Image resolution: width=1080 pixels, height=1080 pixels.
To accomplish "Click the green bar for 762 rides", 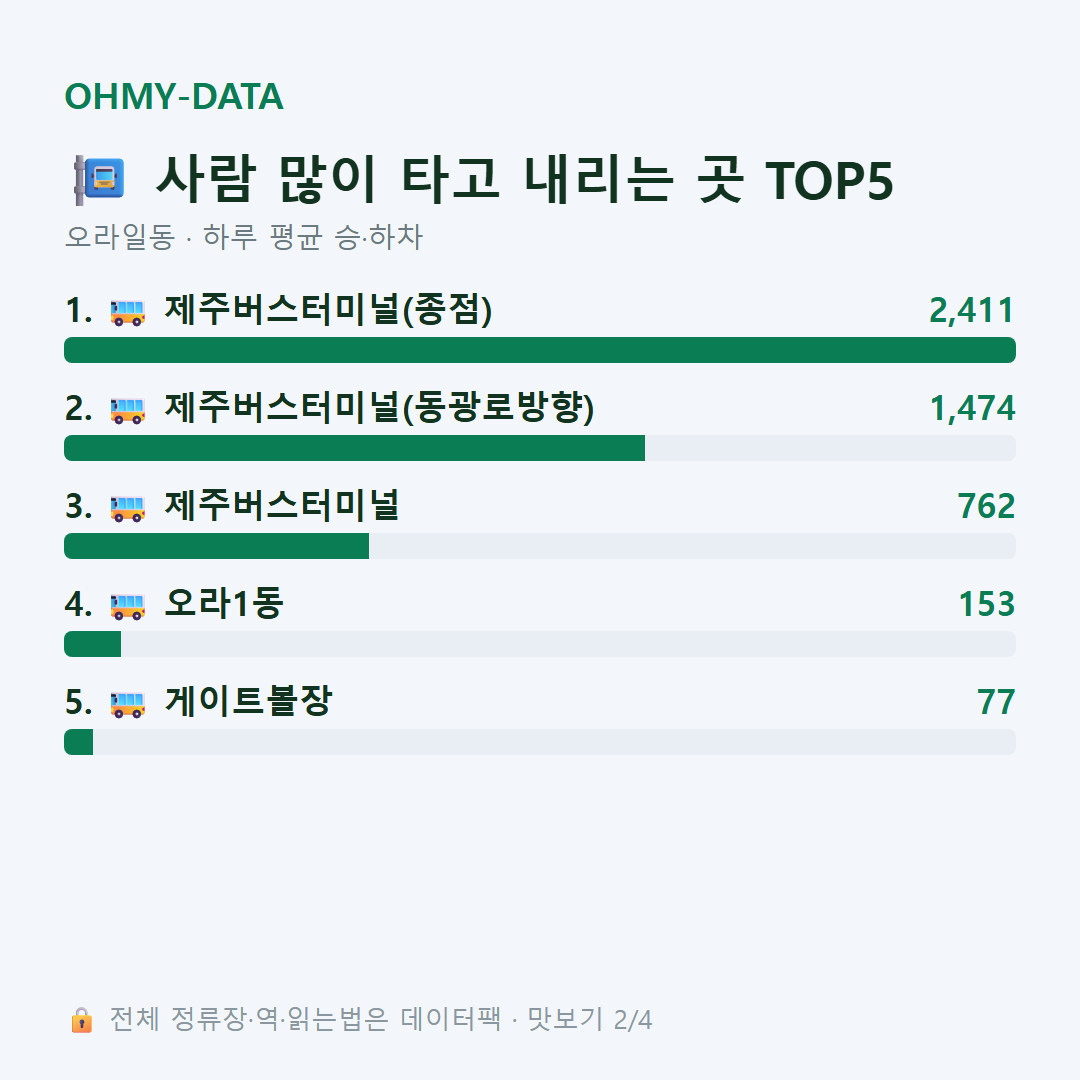I will click(x=216, y=546).
